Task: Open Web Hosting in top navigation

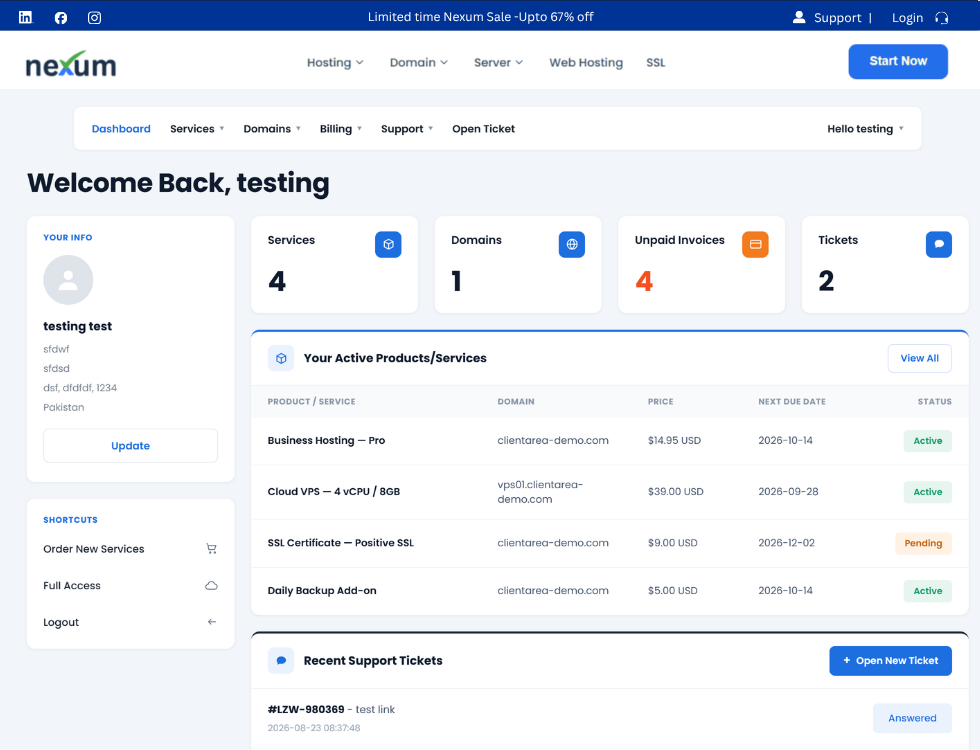Action: (x=586, y=62)
